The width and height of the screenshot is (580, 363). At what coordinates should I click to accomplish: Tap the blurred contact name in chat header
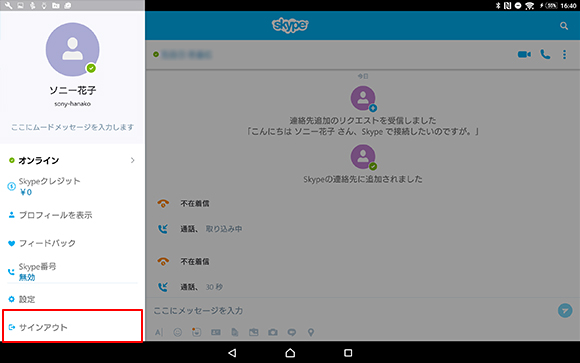coord(187,54)
